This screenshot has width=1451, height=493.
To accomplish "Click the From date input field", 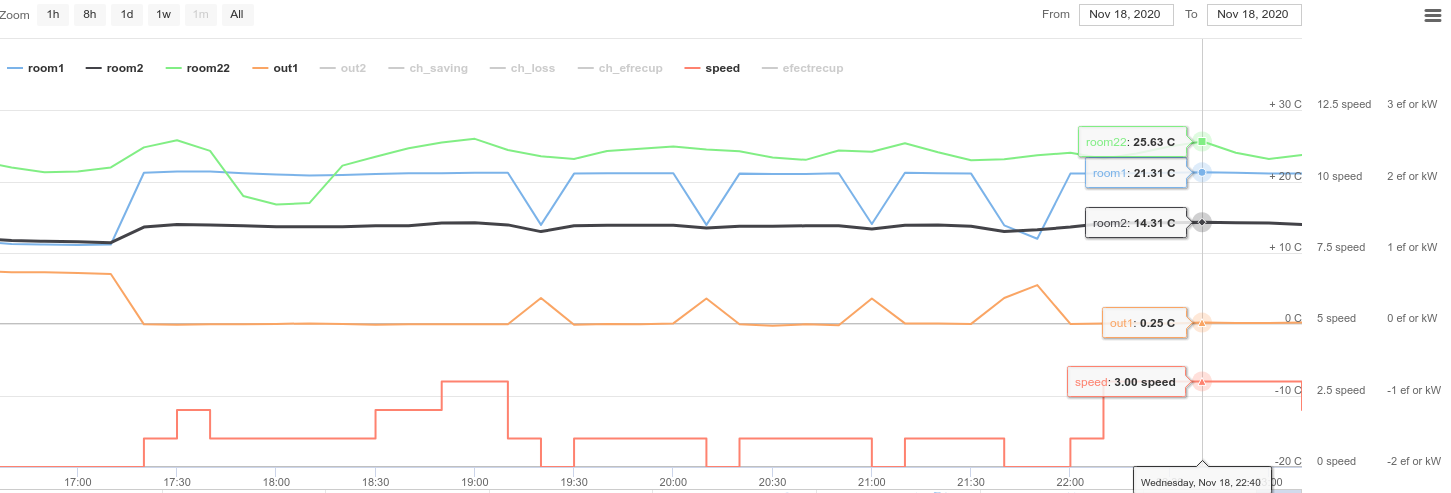I will [1125, 15].
